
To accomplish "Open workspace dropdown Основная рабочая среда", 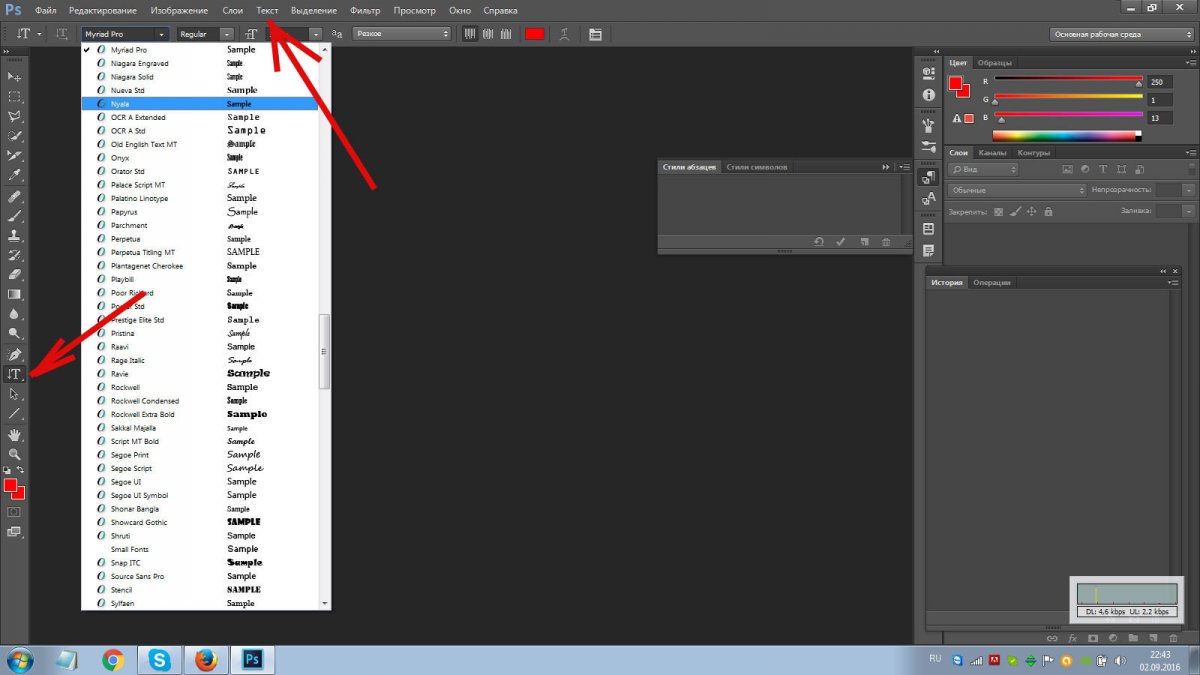I will tap(1121, 34).
